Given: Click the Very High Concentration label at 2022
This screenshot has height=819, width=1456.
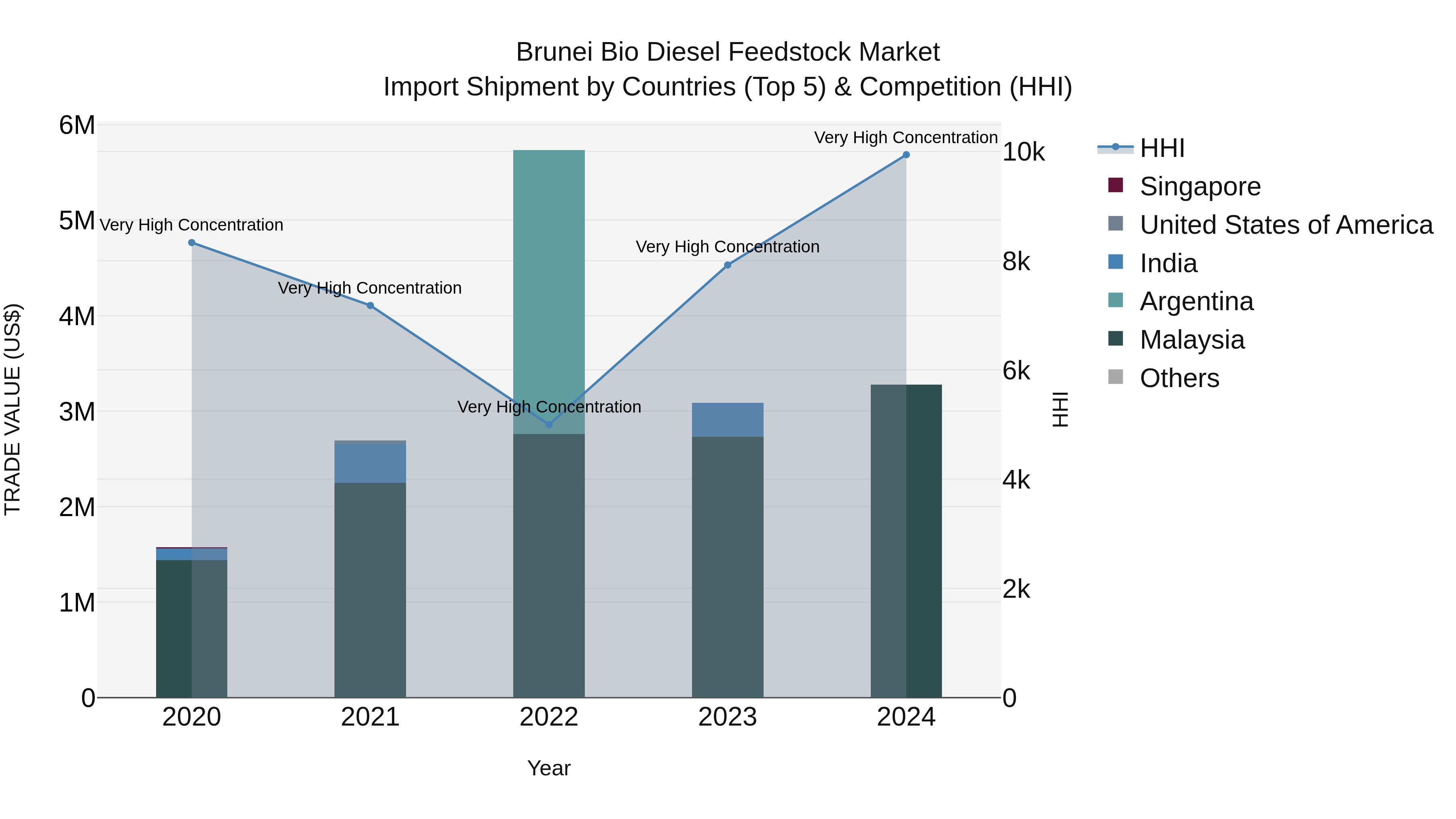Looking at the screenshot, I should point(549,407).
